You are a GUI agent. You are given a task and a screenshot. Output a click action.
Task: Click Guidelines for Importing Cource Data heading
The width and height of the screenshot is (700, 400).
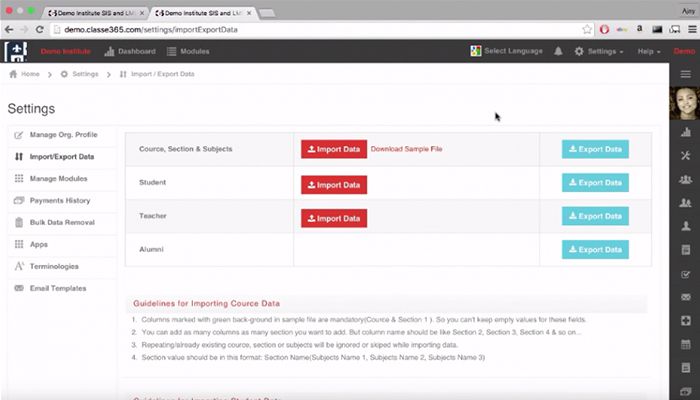(x=206, y=304)
